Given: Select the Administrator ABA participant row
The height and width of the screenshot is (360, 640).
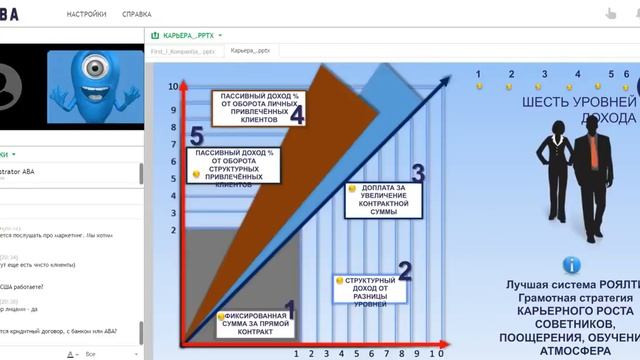Looking at the screenshot, I should pyautogui.click(x=69, y=174).
